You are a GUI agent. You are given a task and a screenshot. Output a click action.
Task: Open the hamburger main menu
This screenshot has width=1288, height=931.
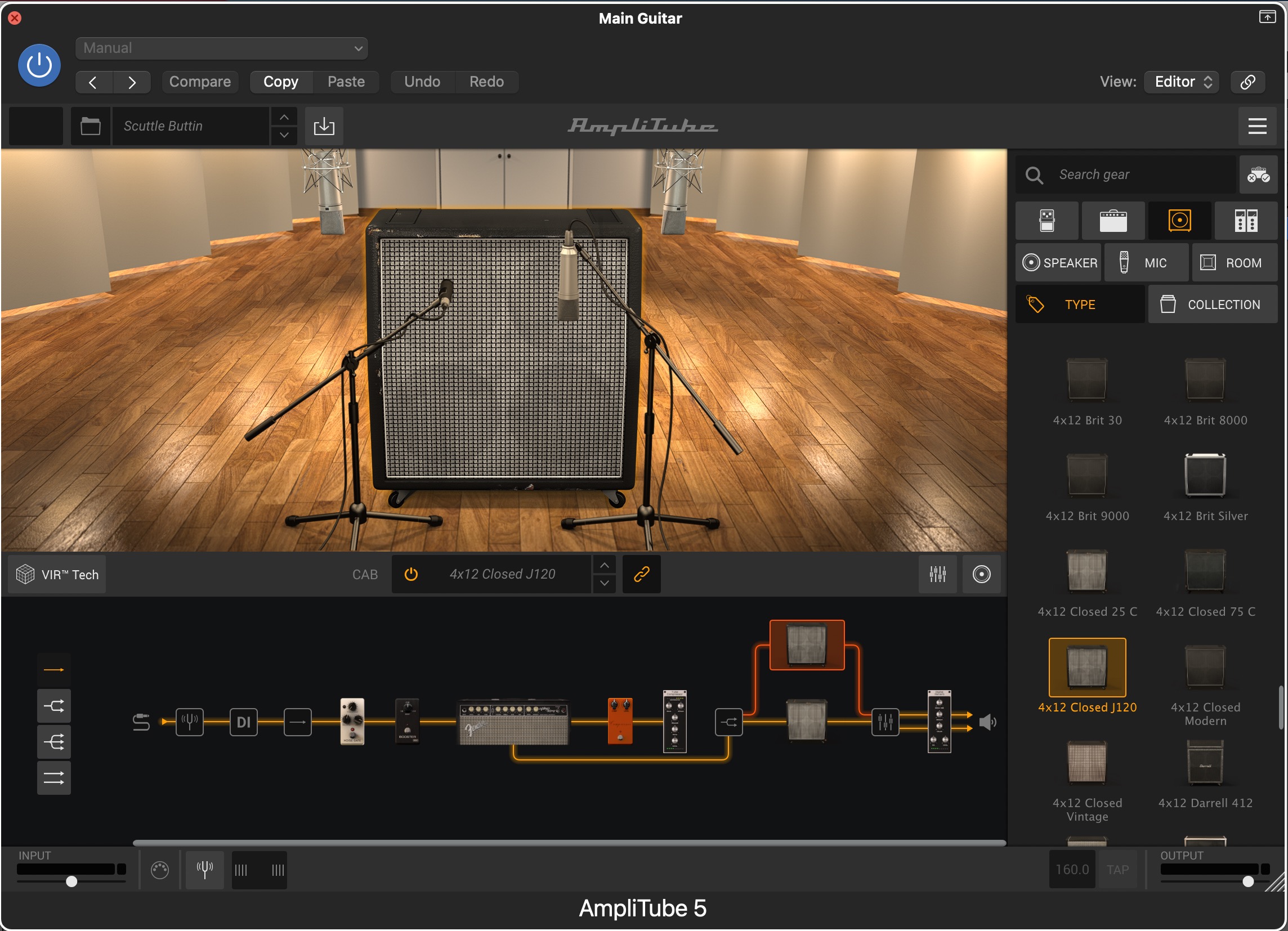pos(1258,126)
